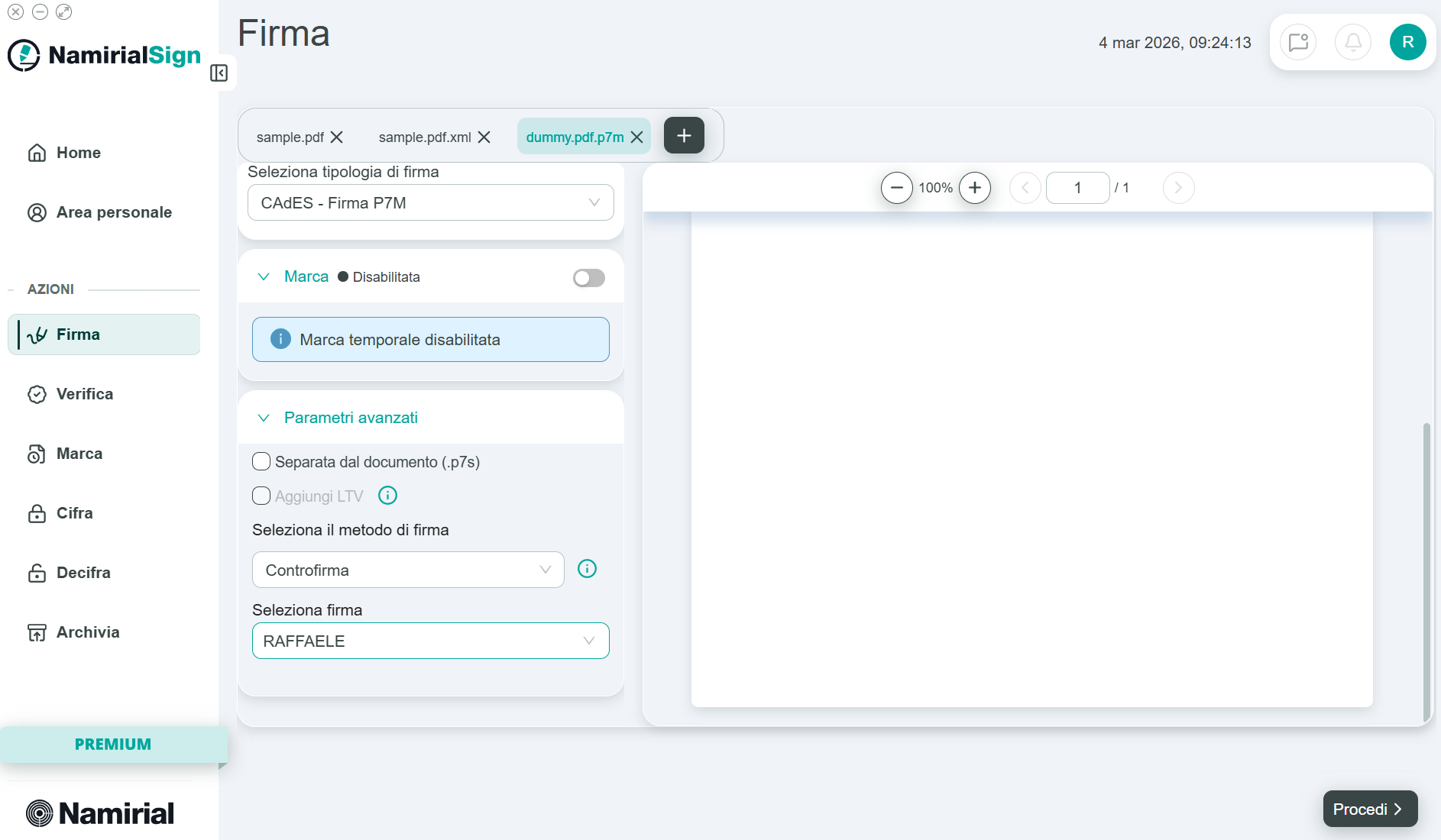
Task: Open the Marca action in sidebar
Action: tap(104, 454)
